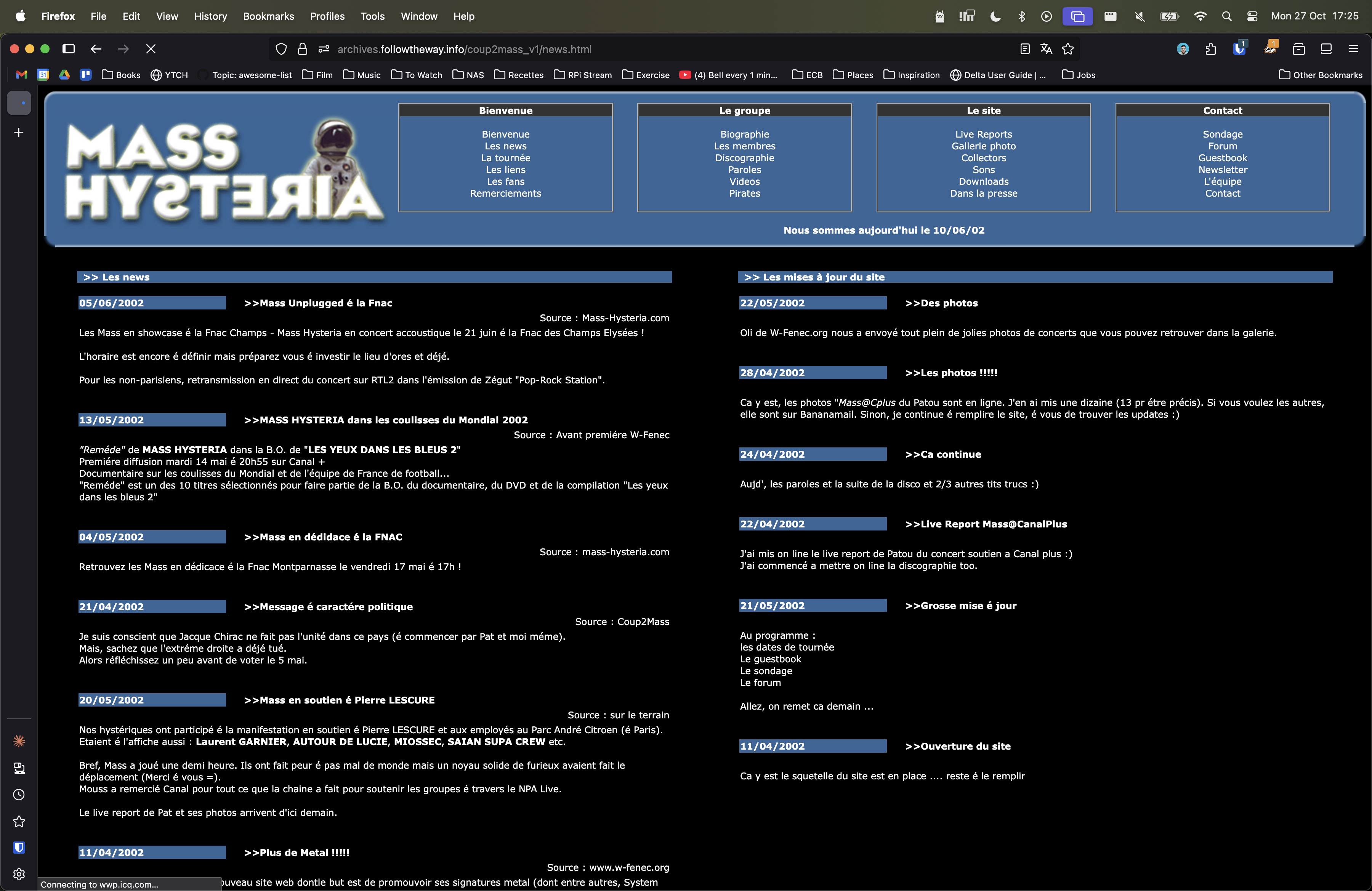1372x891 pixels.
Task: Click the Discographie link
Action: 744,158
